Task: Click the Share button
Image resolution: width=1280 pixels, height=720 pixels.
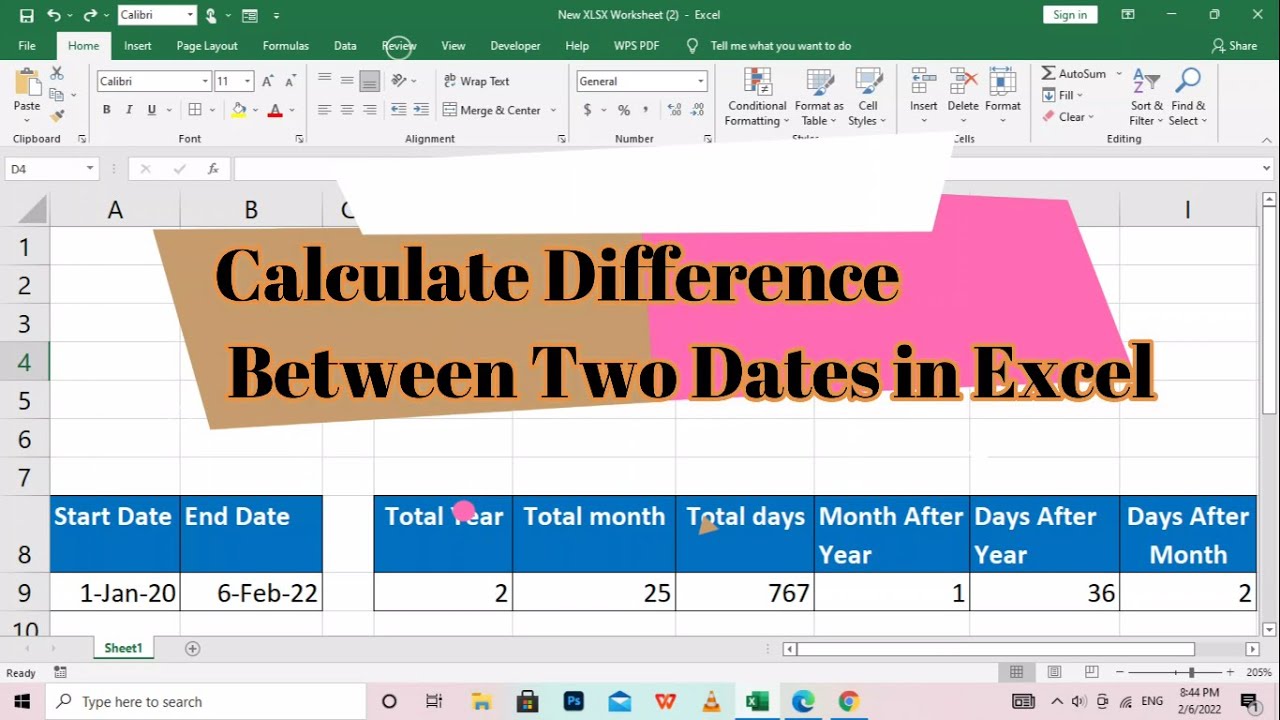Action: pos(1234,46)
